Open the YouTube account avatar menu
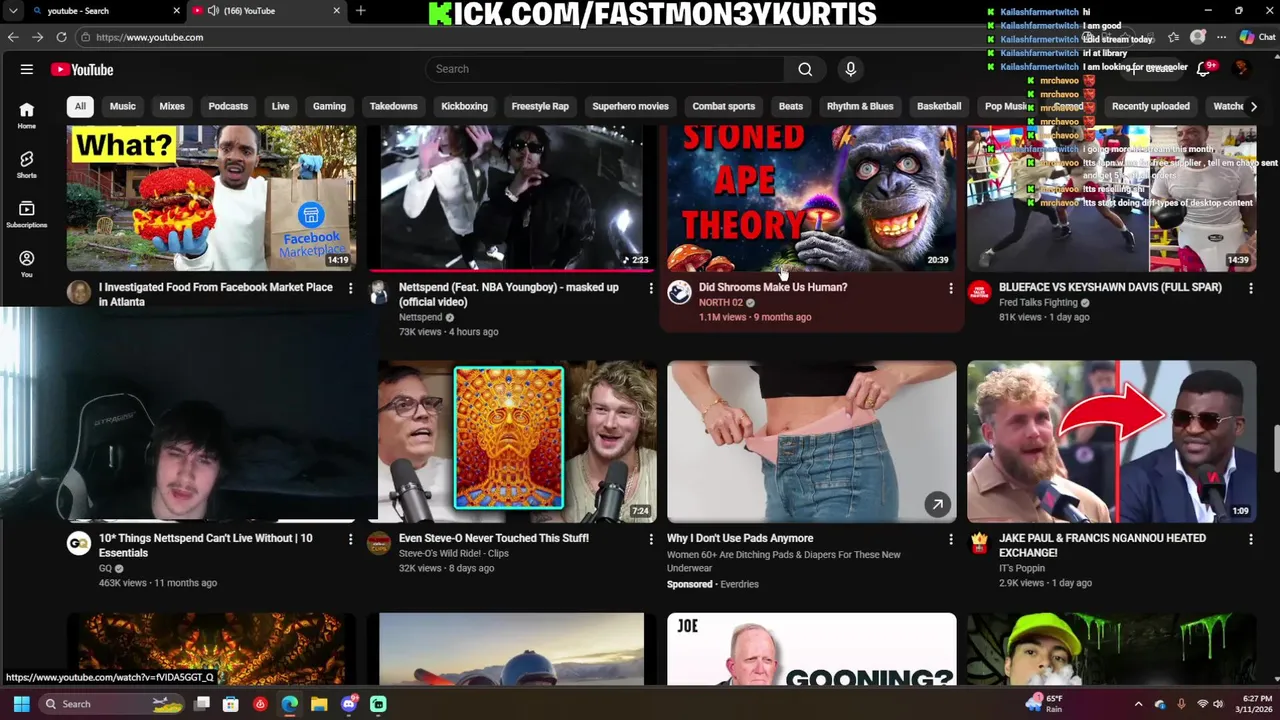 (1241, 68)
